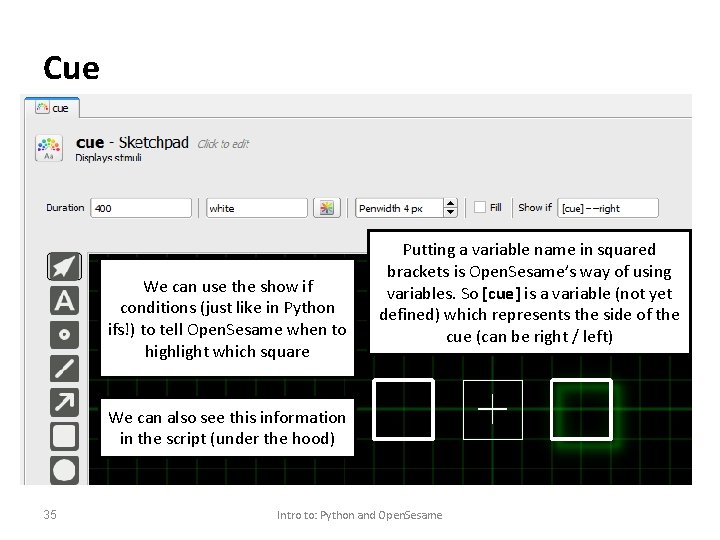Select the text element tool
720x540 pixels.
coord(64,301)
